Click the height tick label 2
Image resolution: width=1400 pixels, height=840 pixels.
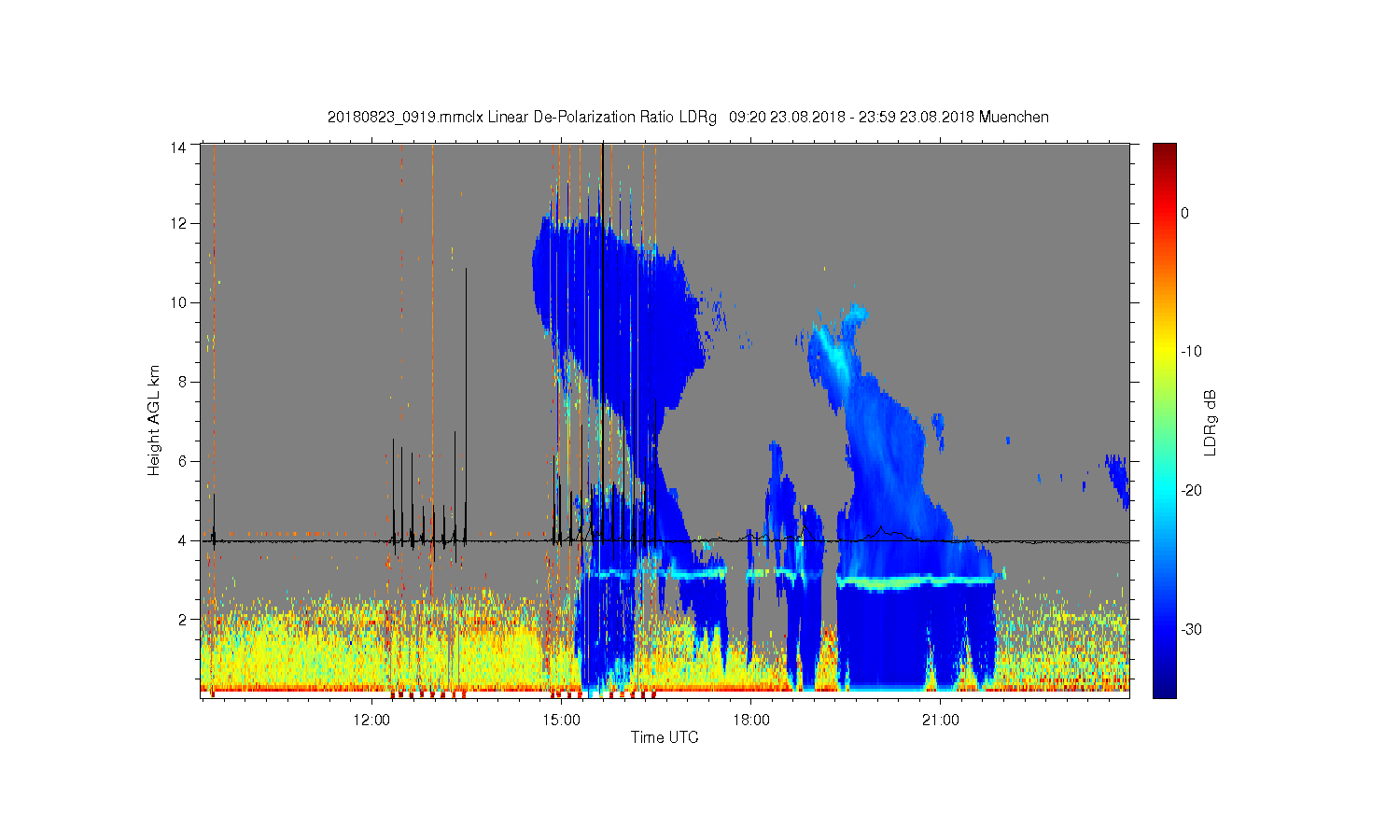coord(183,619)
